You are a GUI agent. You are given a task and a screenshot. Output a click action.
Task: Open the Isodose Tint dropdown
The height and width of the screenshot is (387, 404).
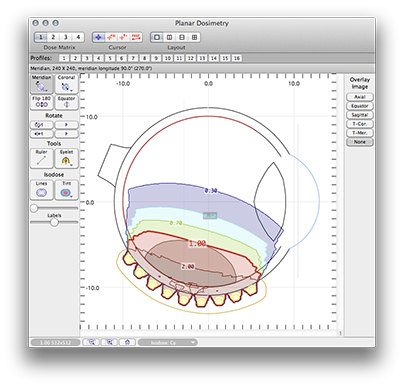coord(66,190)
